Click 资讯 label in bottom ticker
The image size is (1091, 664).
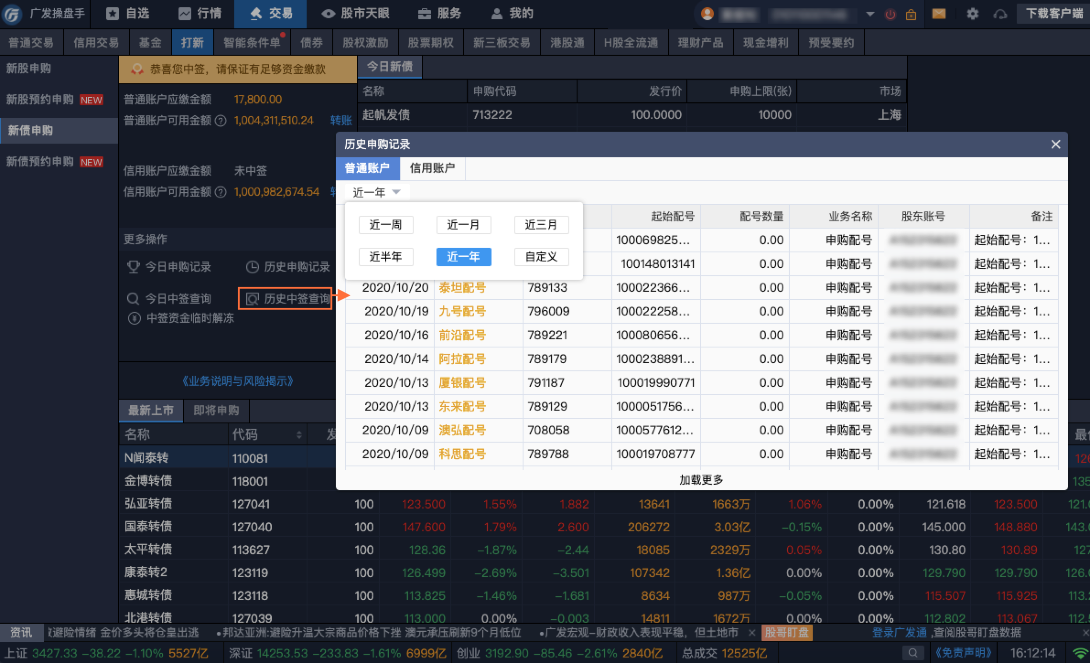pos(21,633)
